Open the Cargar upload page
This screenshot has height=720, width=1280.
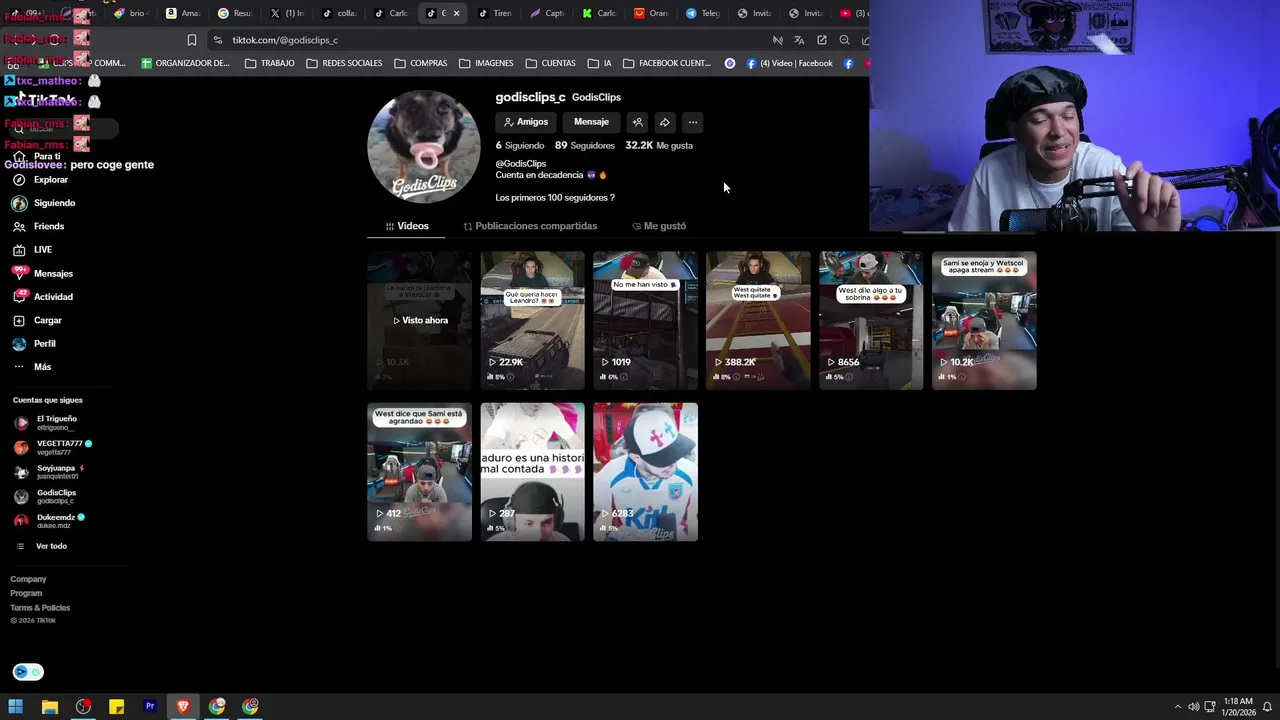pyautogui.click(x=38, y=320)
